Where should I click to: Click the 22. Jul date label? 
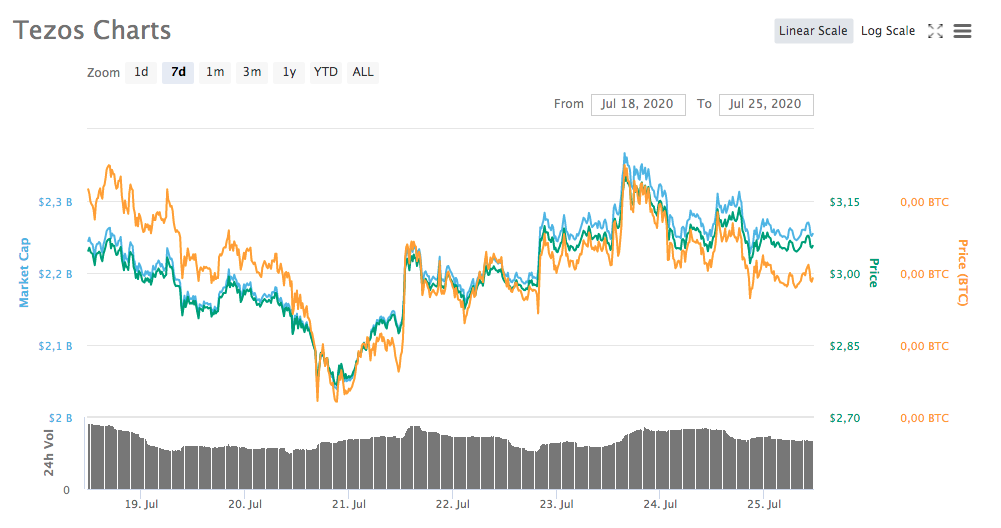tap(453, 504)
